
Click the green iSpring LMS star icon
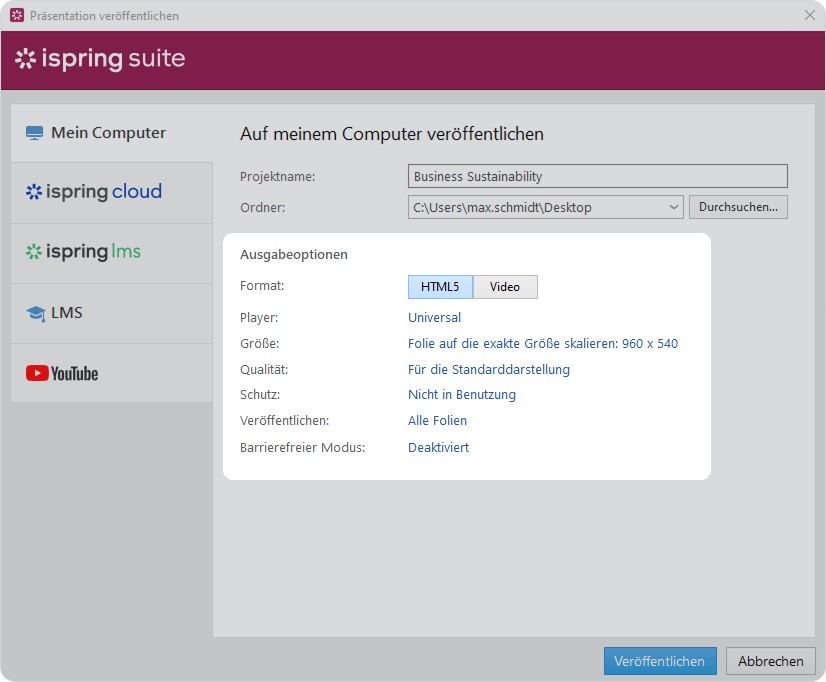(x=34, y=252)
